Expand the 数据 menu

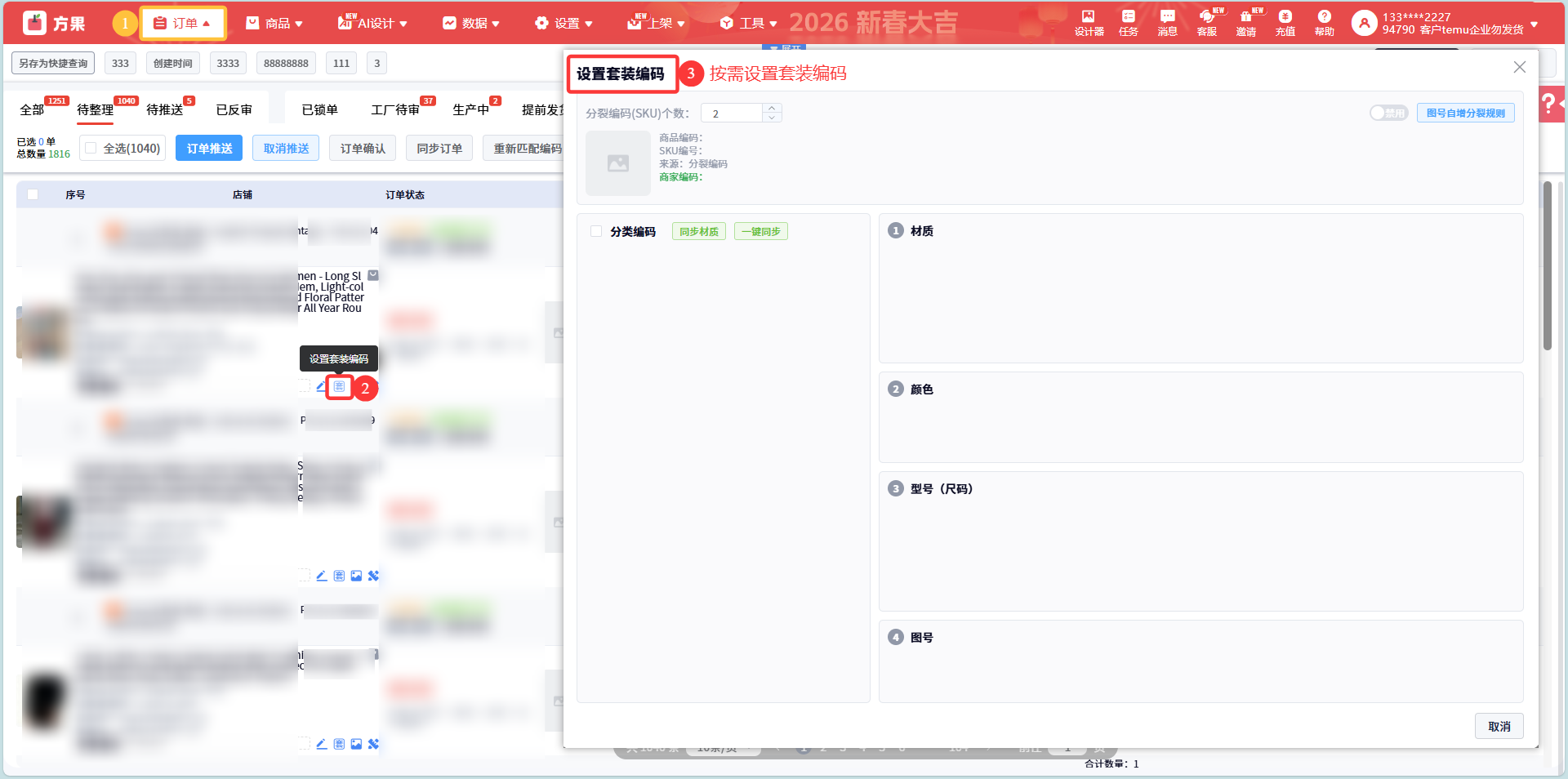[471, 23]
